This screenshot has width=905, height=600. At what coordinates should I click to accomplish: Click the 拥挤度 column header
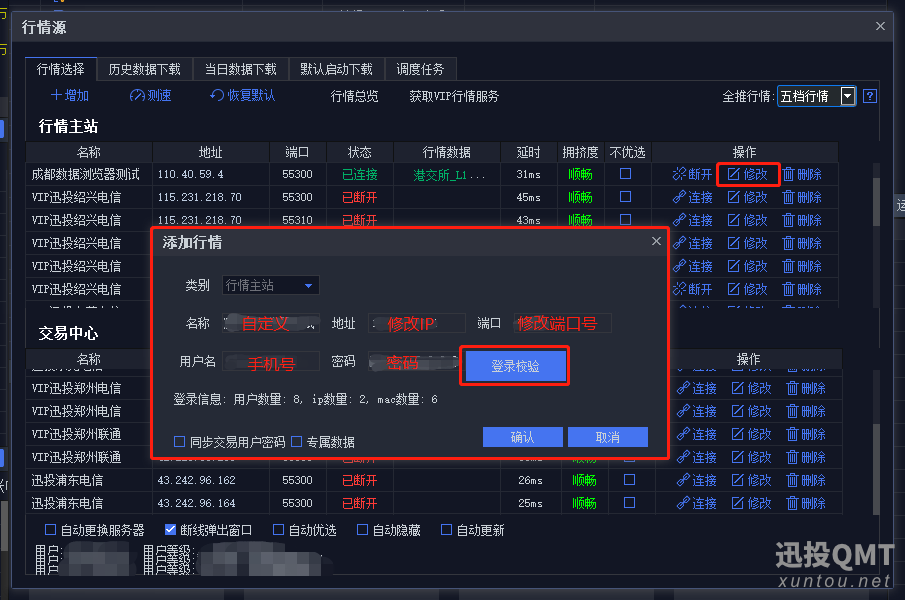(580, 152)
